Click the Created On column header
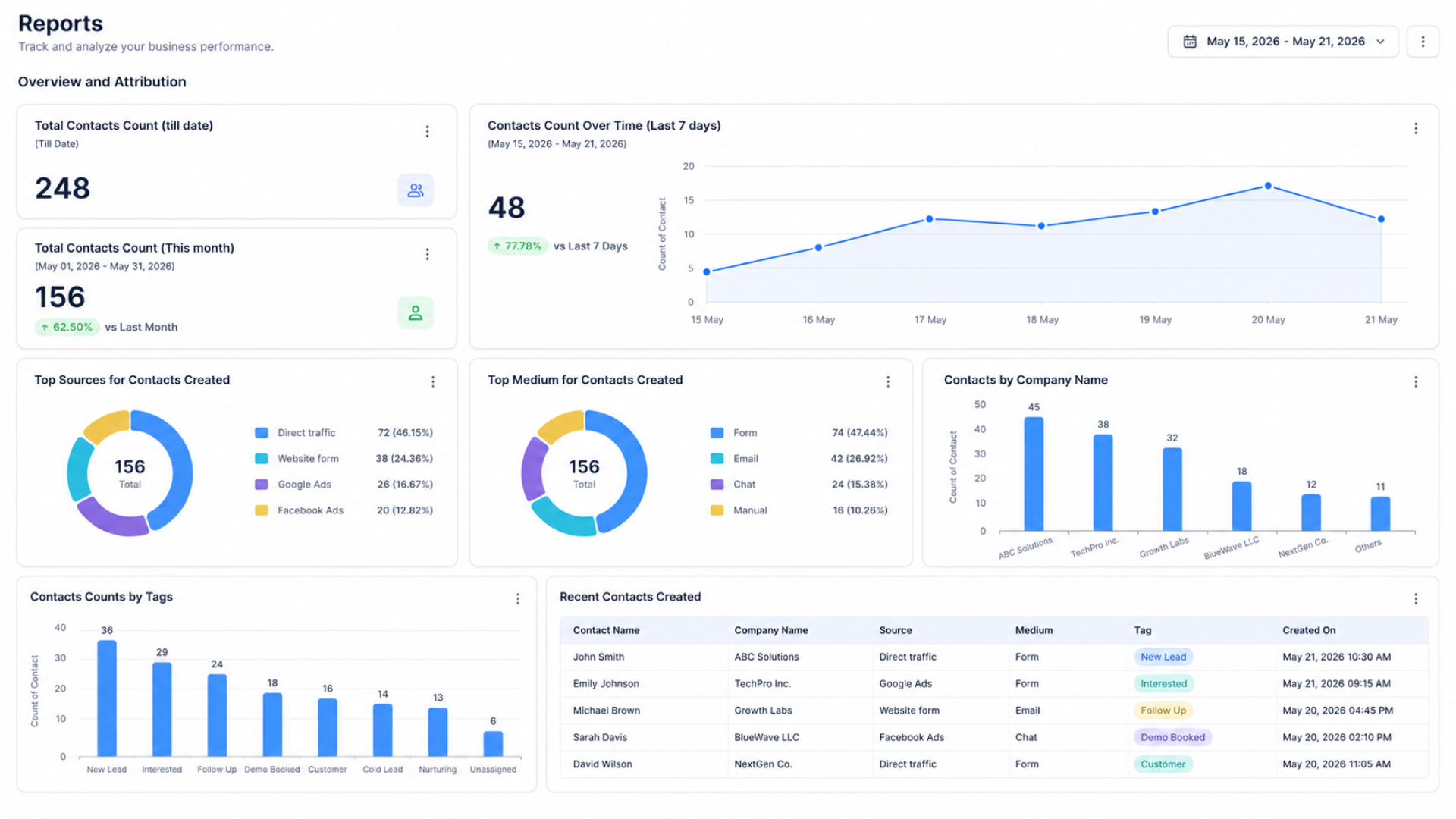 pyautogui.click(x=1309, y=630)
